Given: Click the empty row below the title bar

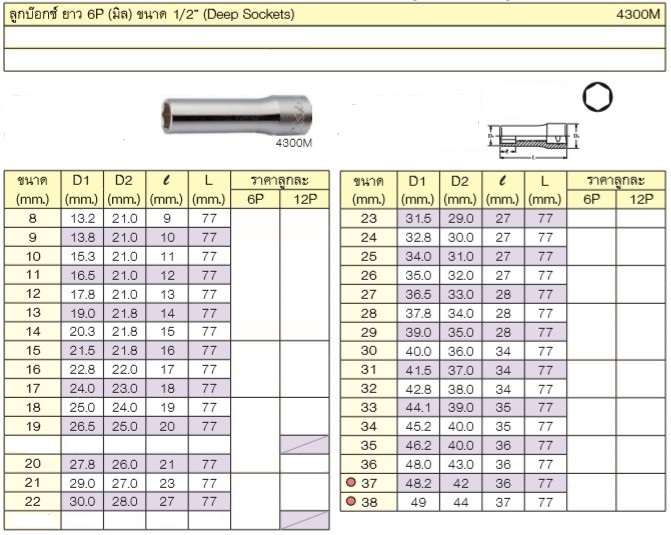Looking at the screenshot, I should pos(335,37).
